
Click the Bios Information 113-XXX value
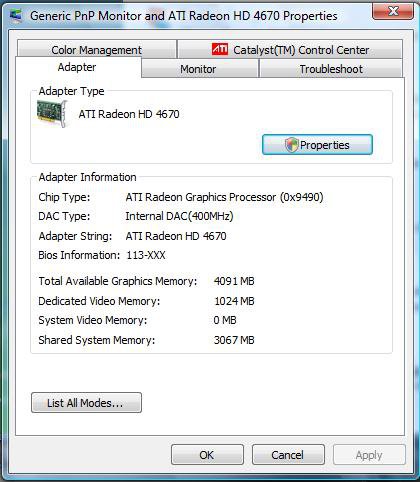(x=146, y=255)
